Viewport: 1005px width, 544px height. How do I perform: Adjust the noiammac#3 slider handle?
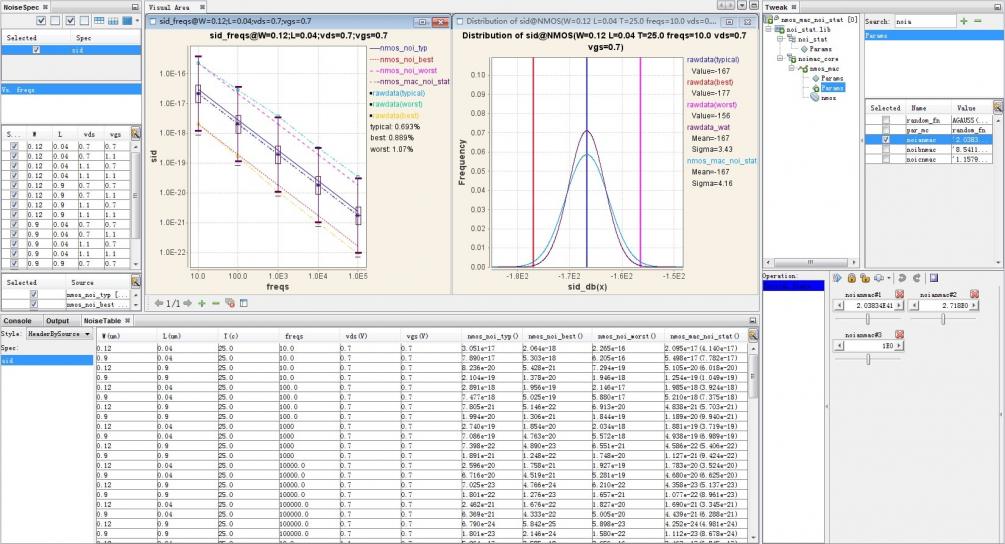(868, 359)
